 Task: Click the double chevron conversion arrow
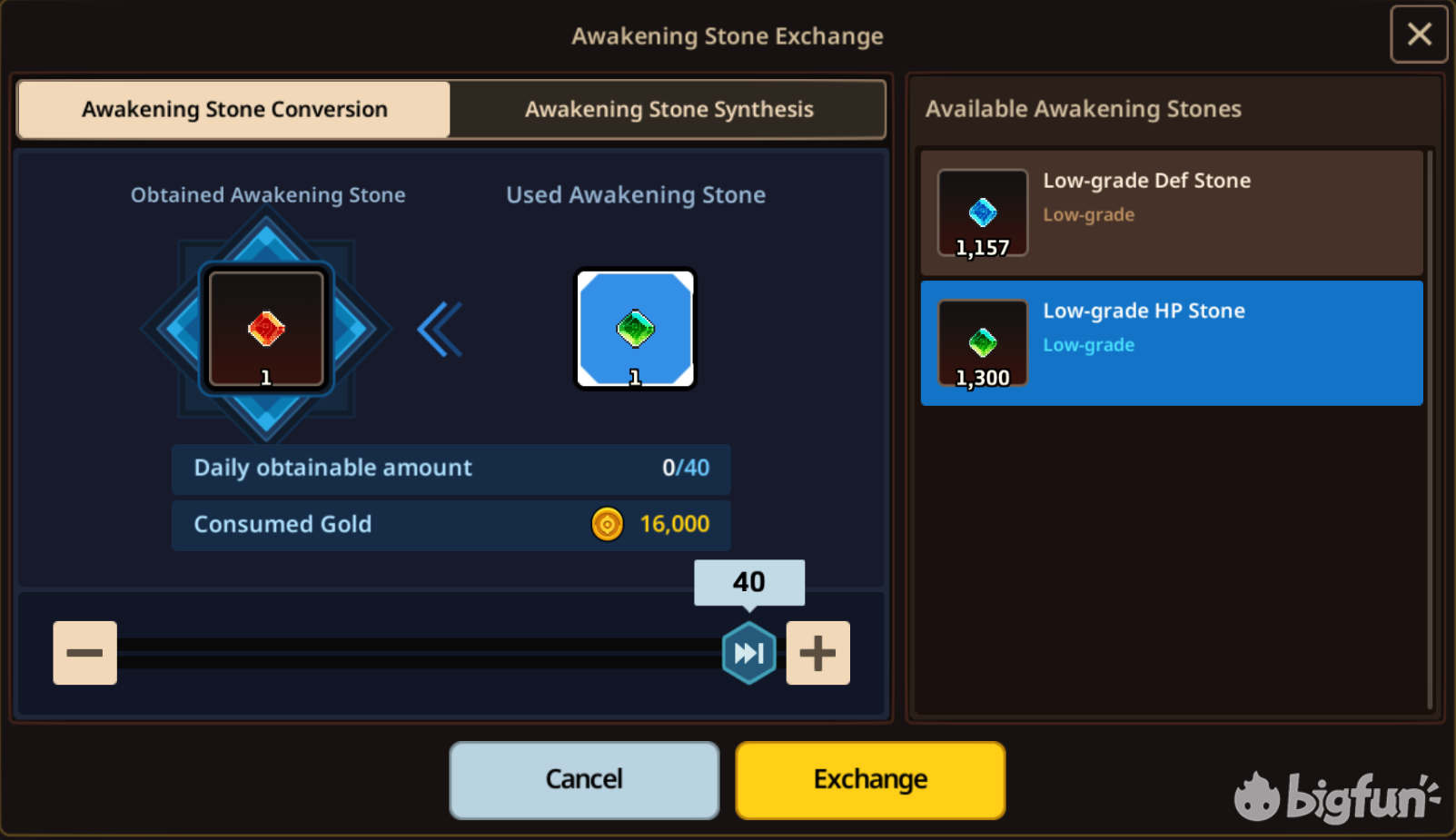coord(441,329)
